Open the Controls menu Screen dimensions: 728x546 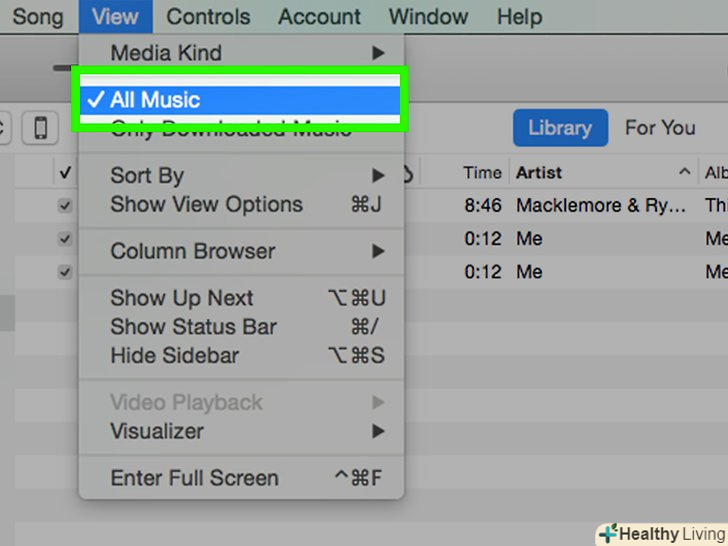click(x=208, y=17)
